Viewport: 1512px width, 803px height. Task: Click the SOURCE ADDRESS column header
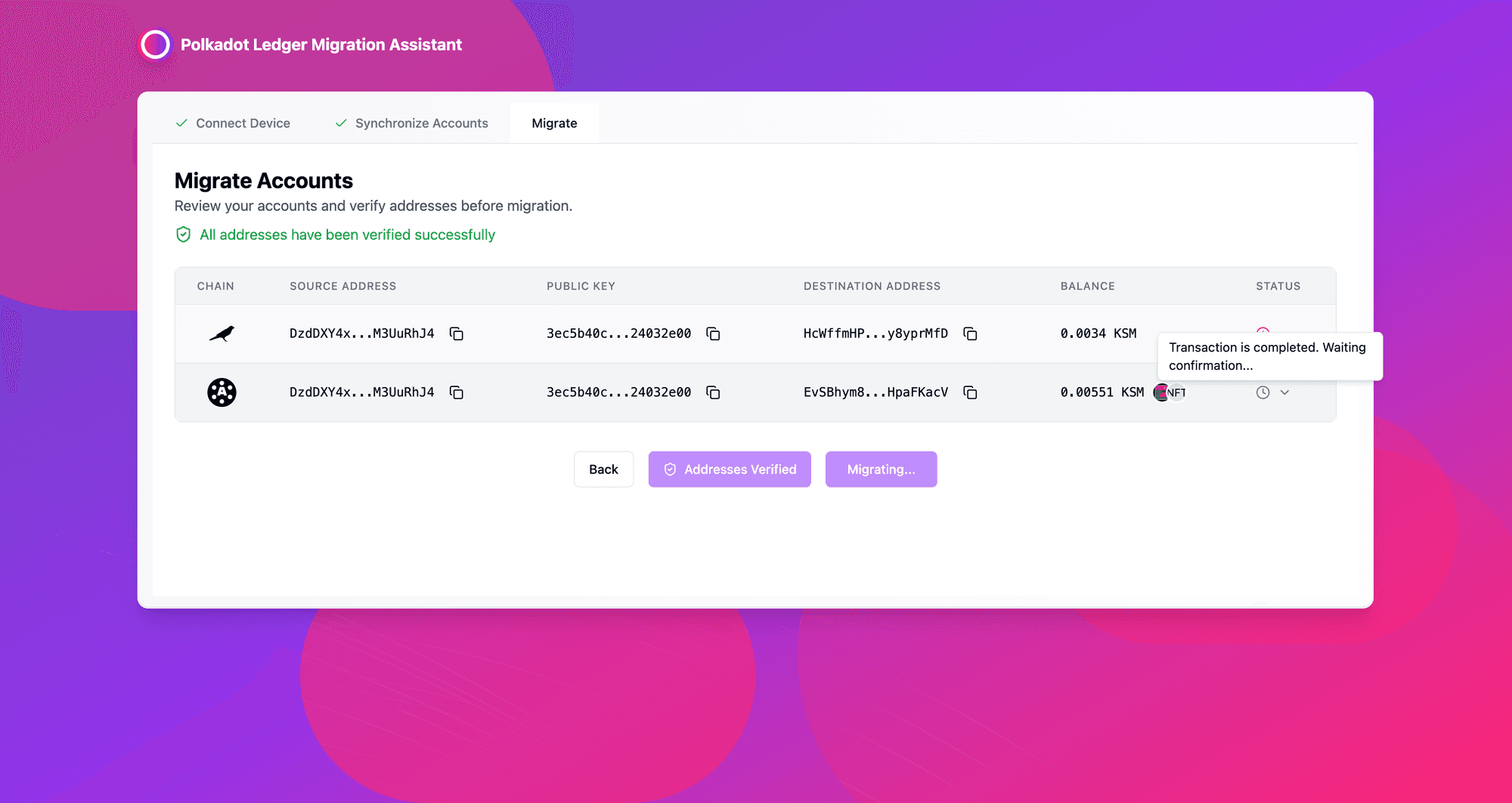tap(342, 286)
